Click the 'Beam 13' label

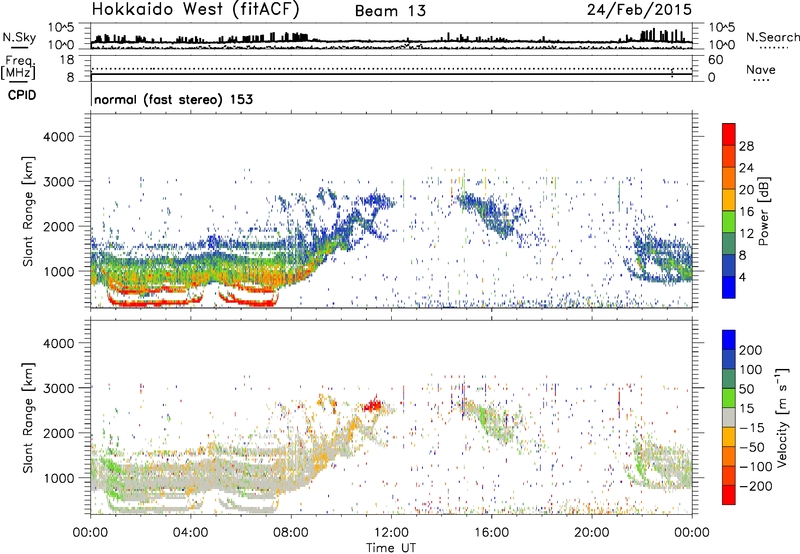coord(390,11)
